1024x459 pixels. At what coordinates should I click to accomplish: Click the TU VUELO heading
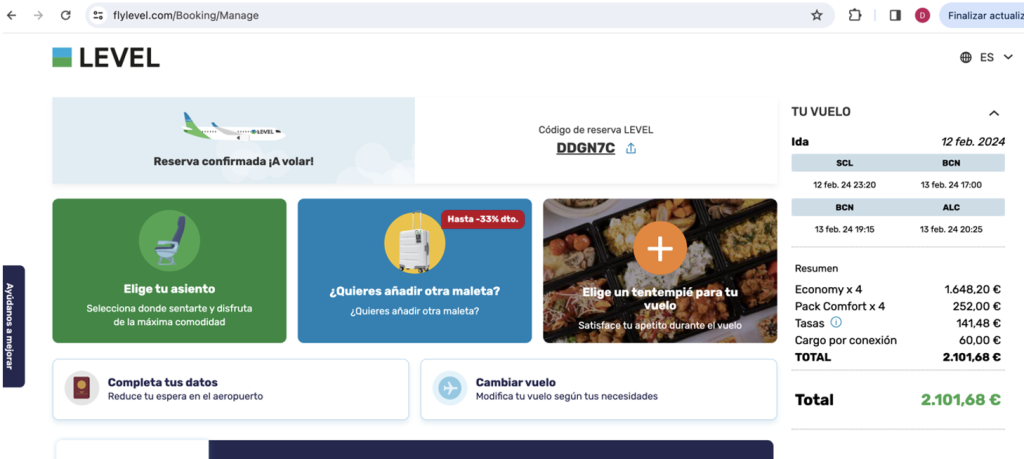tap(821, 112)
